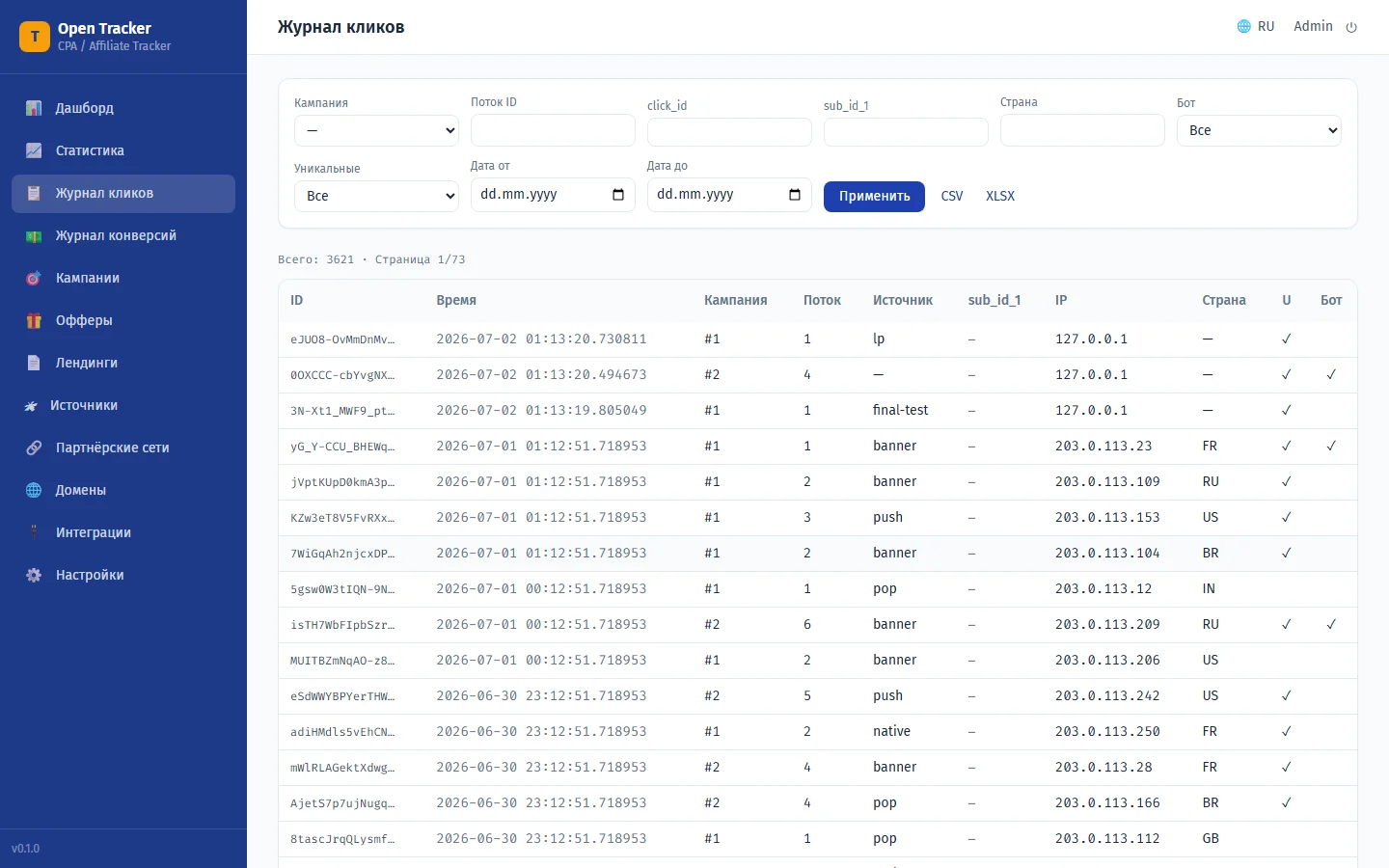This screenshot has height=868, width=1389.
Task: Click IP address 203.0.113.242
Action: coord(1107,696)
